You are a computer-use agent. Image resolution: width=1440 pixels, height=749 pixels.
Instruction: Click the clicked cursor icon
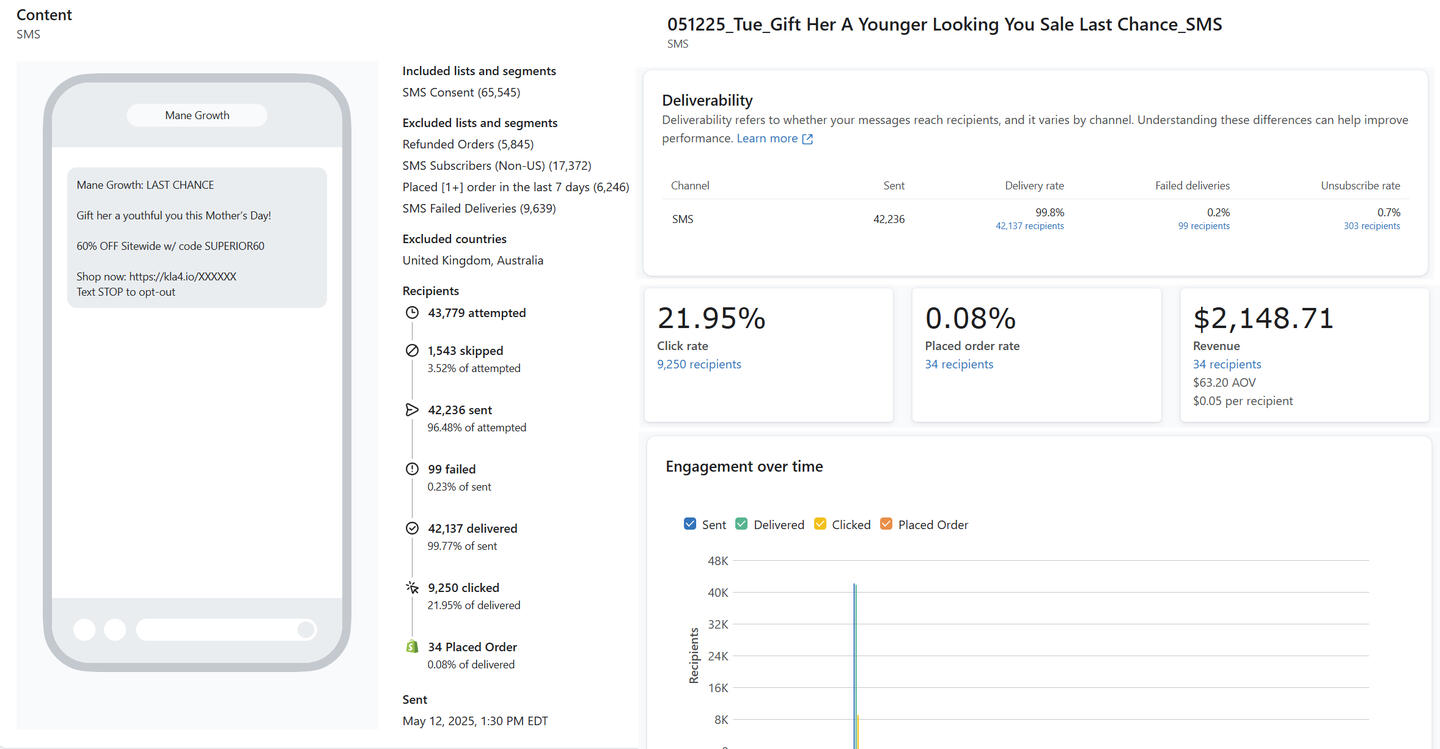click(412, 588)
